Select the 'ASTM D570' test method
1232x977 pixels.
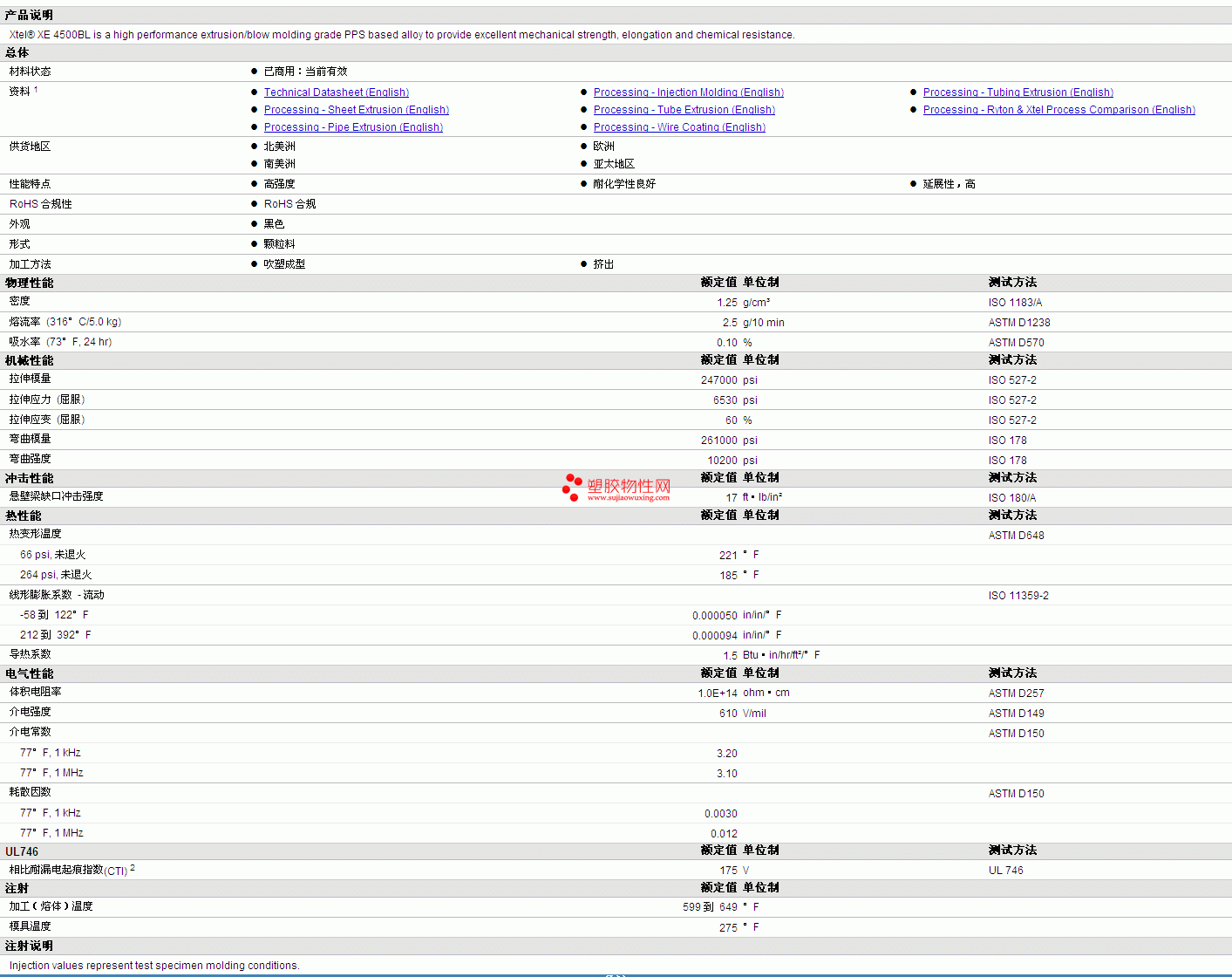pyautogui.click(x=1017, y=343)
